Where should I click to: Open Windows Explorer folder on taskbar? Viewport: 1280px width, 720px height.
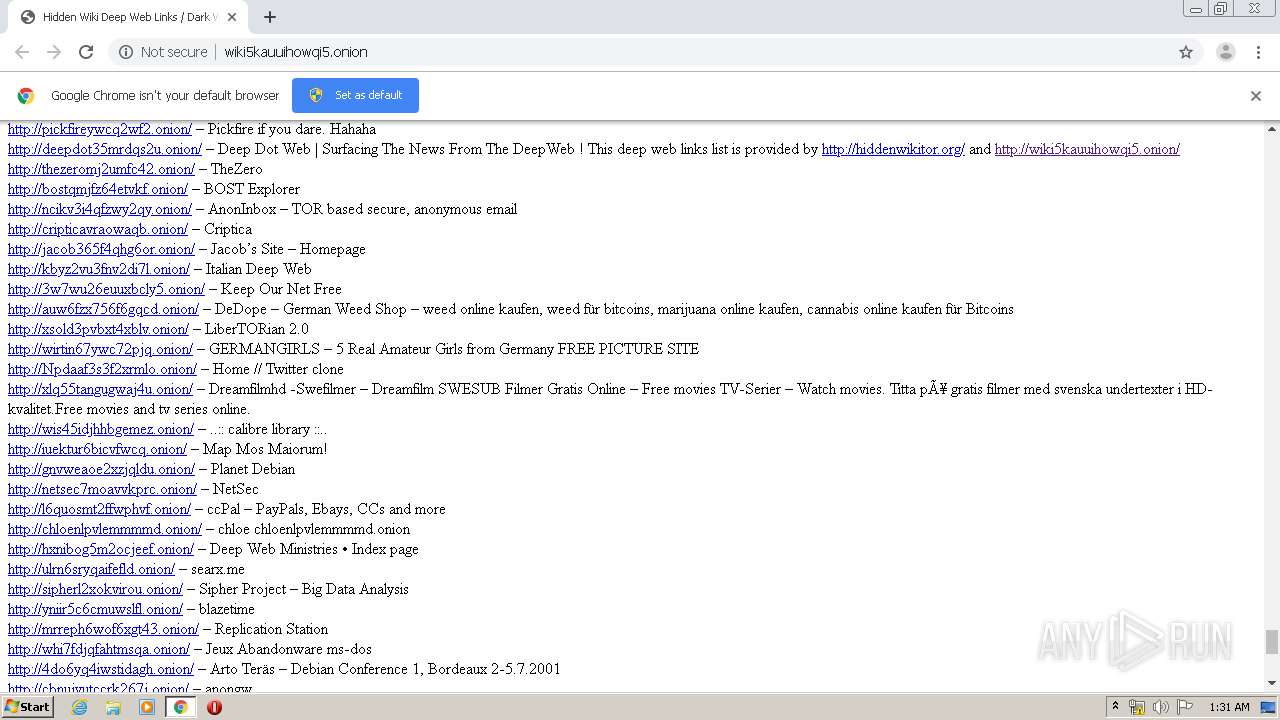pyautogui.click(x=113, y=707)
